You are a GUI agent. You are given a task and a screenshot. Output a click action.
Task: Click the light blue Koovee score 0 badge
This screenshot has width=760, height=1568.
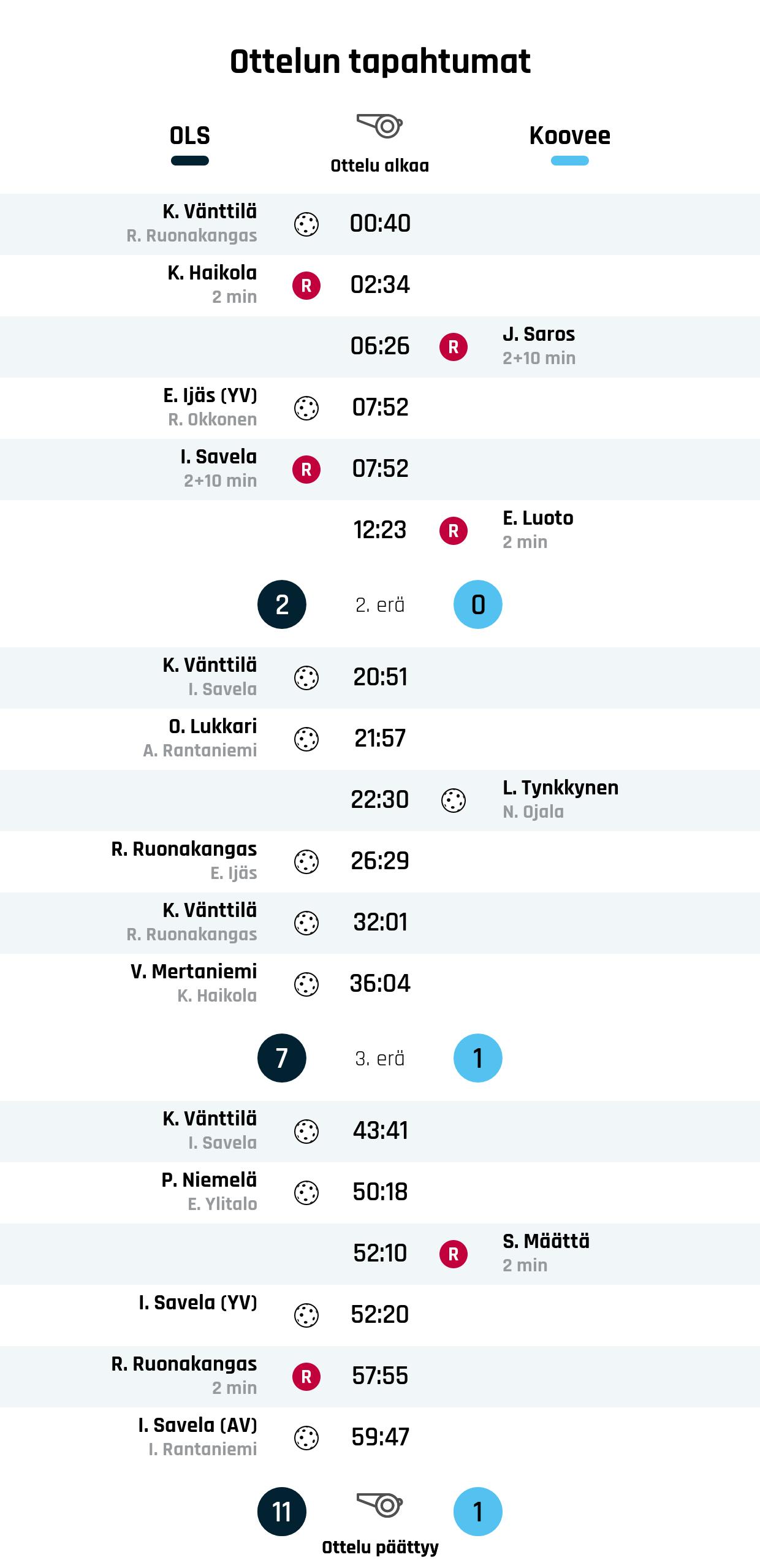pyautogui.click(x=478, y=604)
